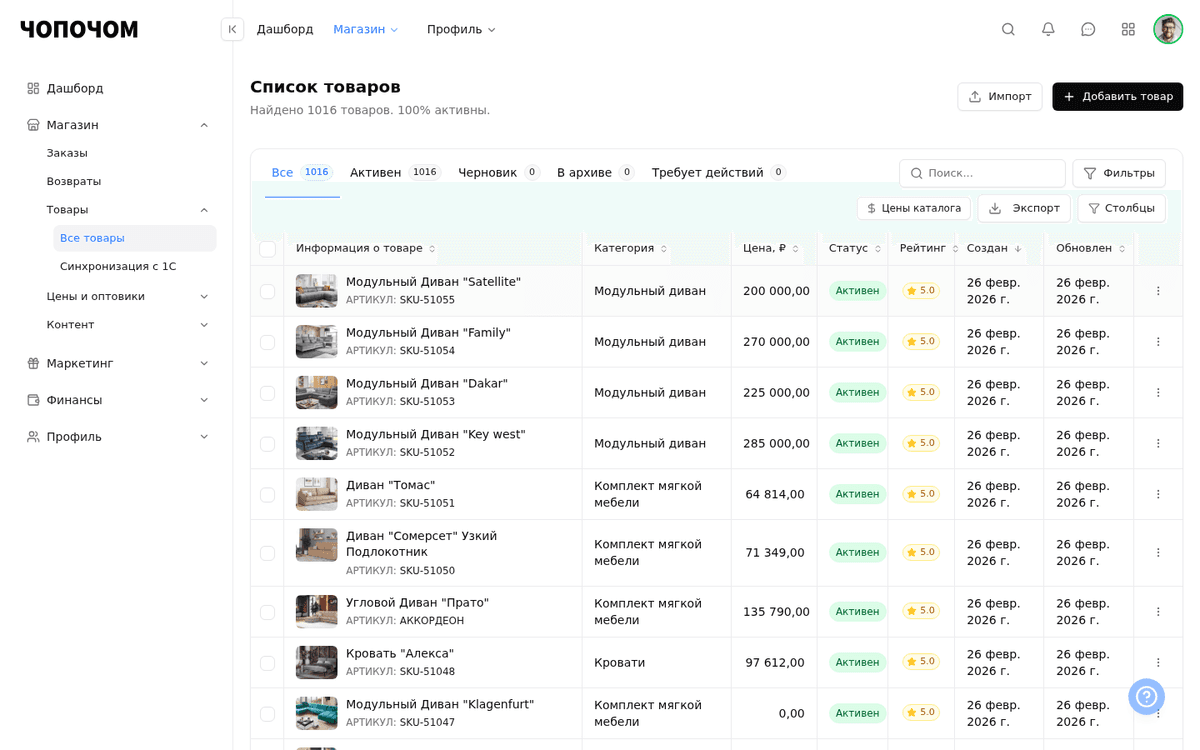Viewport: 1200px width, 750px height.
Task: Expand the Профиль top navigation dropdown
Action: point(461,29)
